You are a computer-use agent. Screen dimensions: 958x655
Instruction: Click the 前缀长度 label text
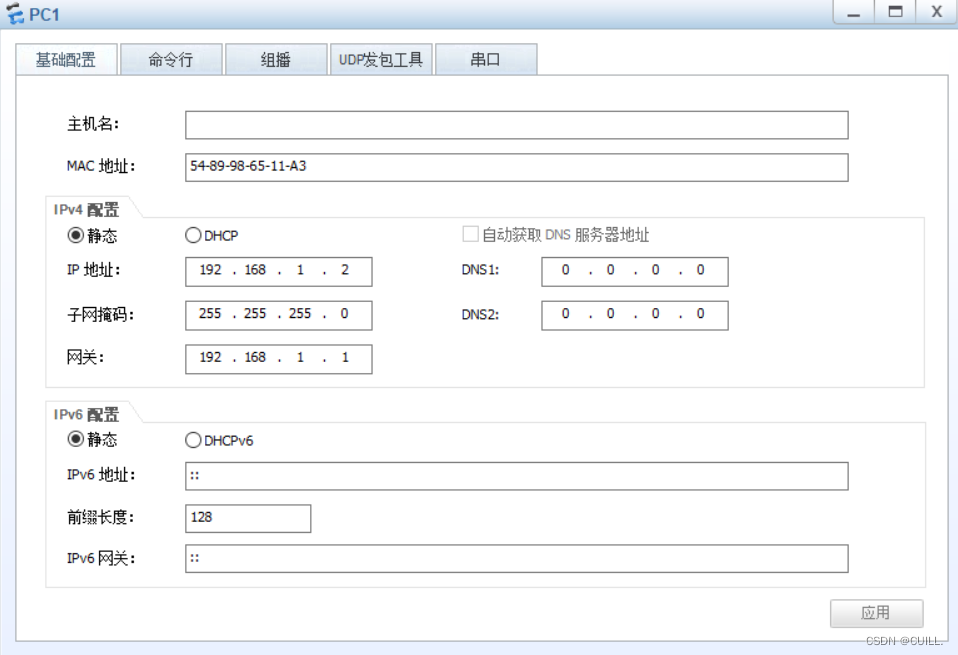click(101, 518)
